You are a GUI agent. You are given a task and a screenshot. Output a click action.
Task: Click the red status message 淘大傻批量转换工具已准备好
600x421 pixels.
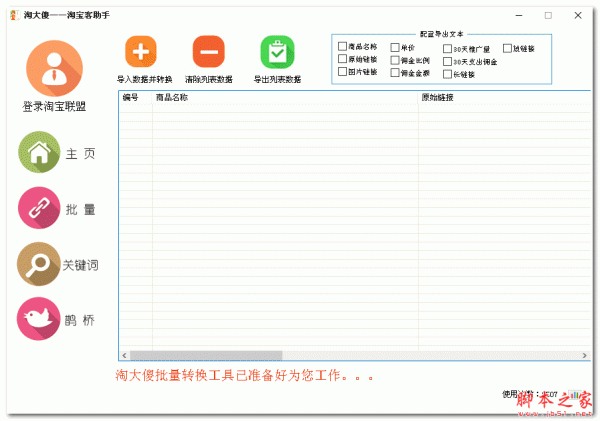tap(244, 375)
